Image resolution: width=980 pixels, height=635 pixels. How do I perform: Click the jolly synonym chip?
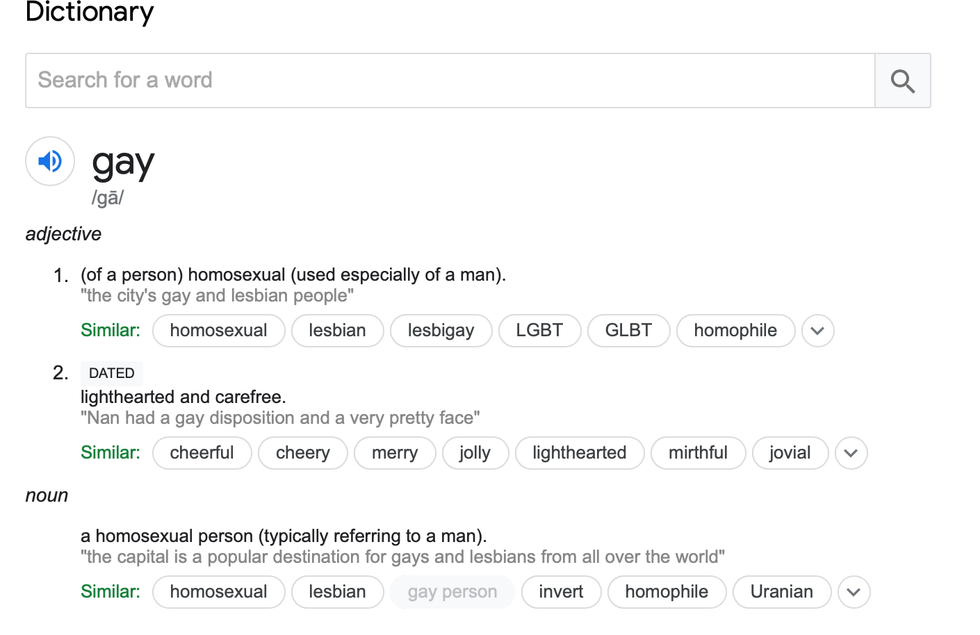475,453
